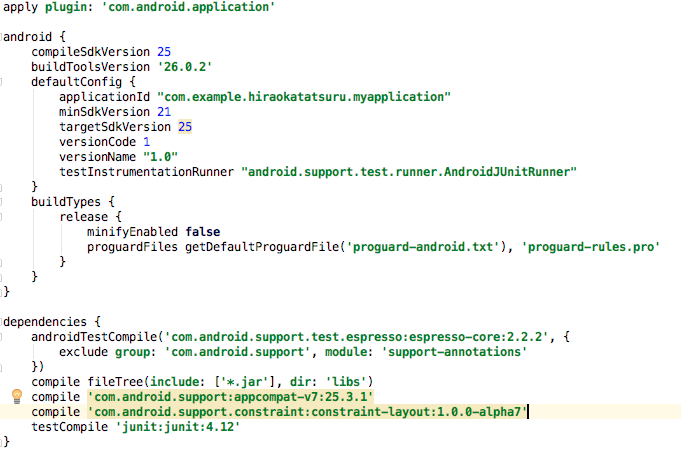Click the yellow lightbulb quick-fix icon
This screenshot has height=454, width=681.
click(x=16, y=396)
